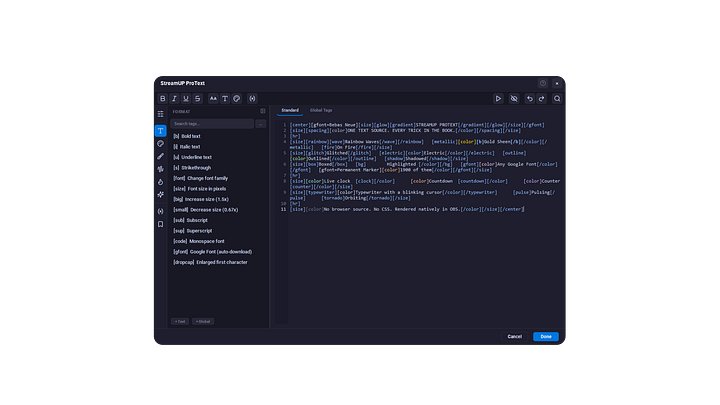This screenshot has width=720, height=405.
Task: Toggle bold formatting in the toolbar
Action: pyautogui.click(x=163, y=99)
